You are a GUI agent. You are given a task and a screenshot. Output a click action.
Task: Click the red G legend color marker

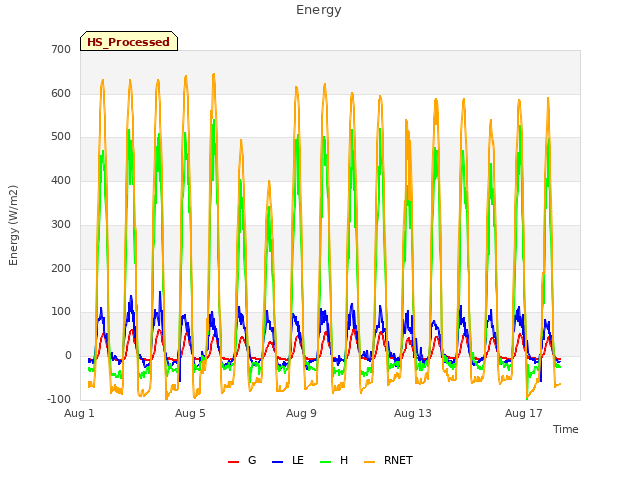click(233, 462)
